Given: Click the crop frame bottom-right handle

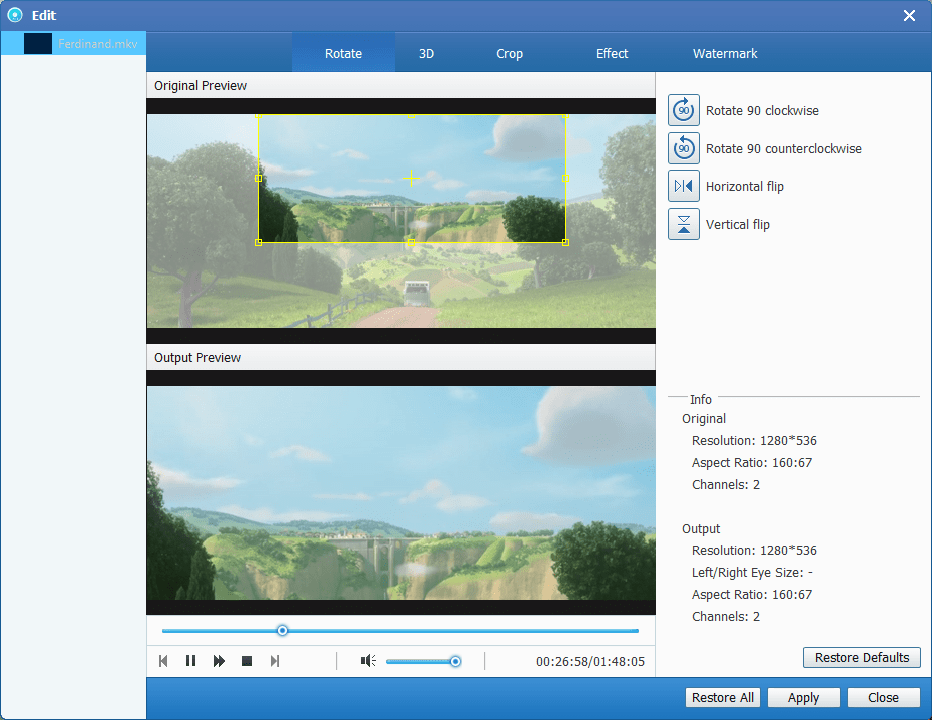Looking at the screenshot, I should click(x=565, y=242).
